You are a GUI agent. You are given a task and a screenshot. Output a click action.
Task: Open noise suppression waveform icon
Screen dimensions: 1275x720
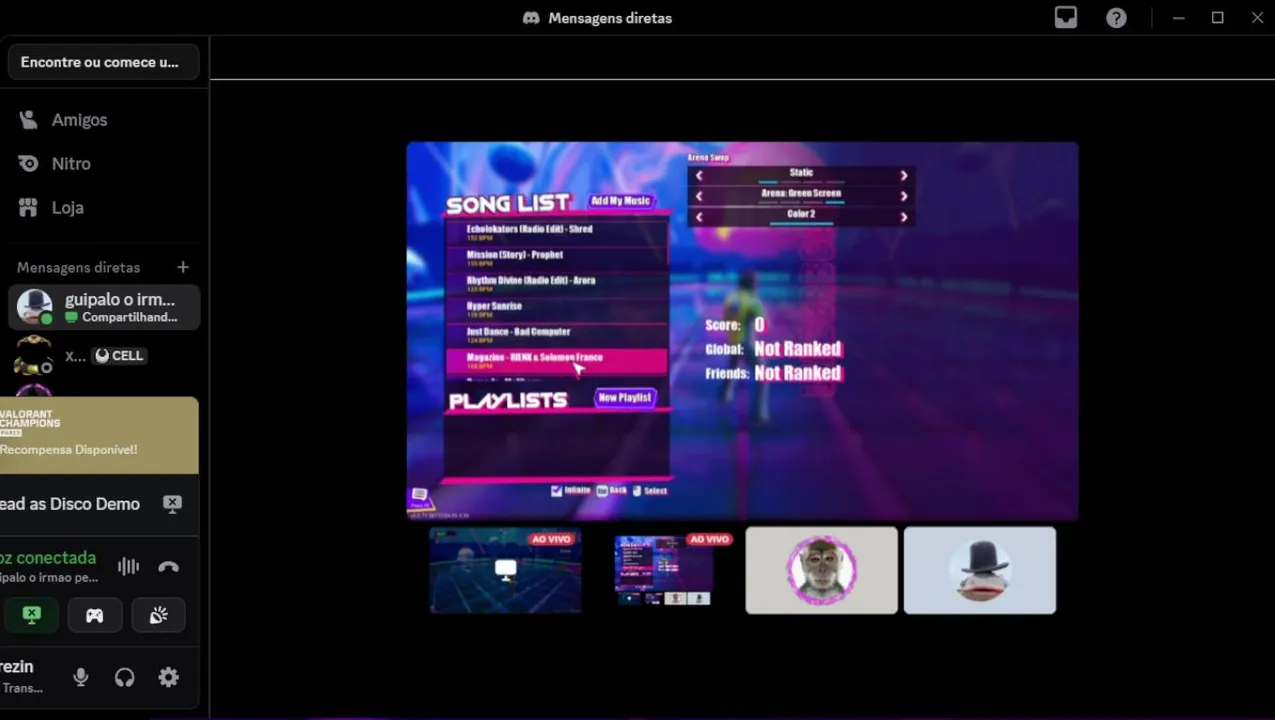[128, 567]
